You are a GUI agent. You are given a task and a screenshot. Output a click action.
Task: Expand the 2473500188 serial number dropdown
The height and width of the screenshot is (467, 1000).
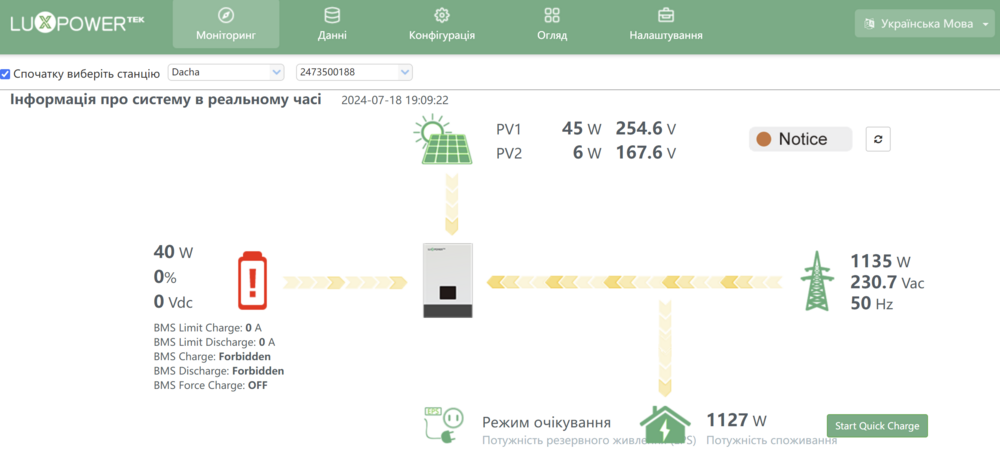(355, 72)
